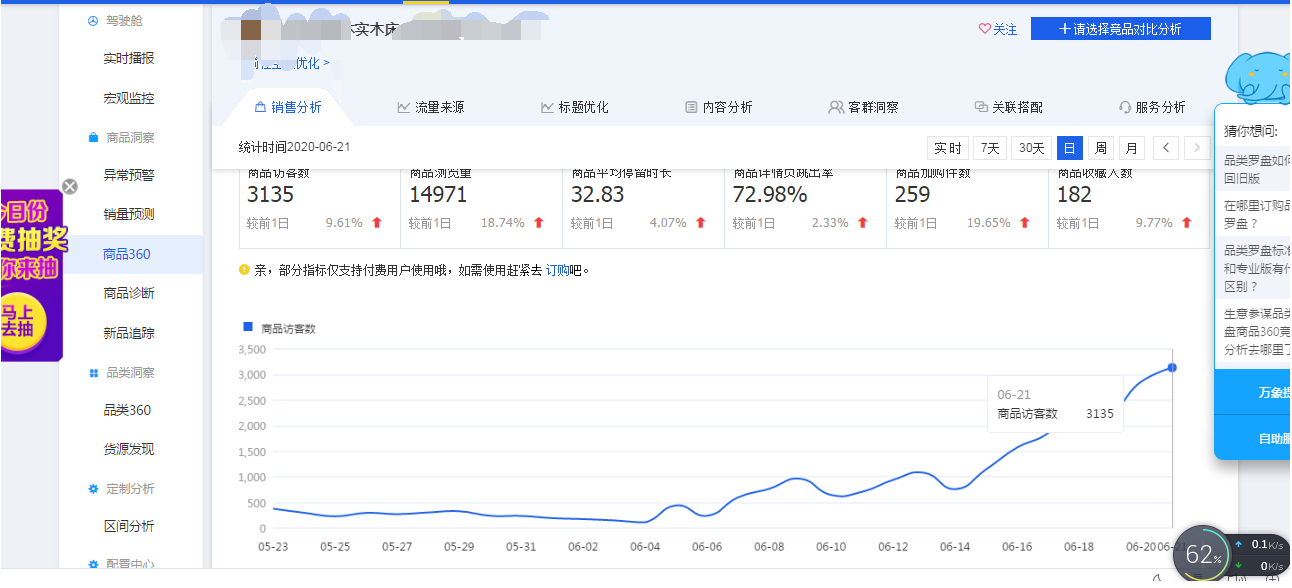Viewport: 1292px width, 588px height.
Task: Click the 关注 heart link
Action: (997, 29)
